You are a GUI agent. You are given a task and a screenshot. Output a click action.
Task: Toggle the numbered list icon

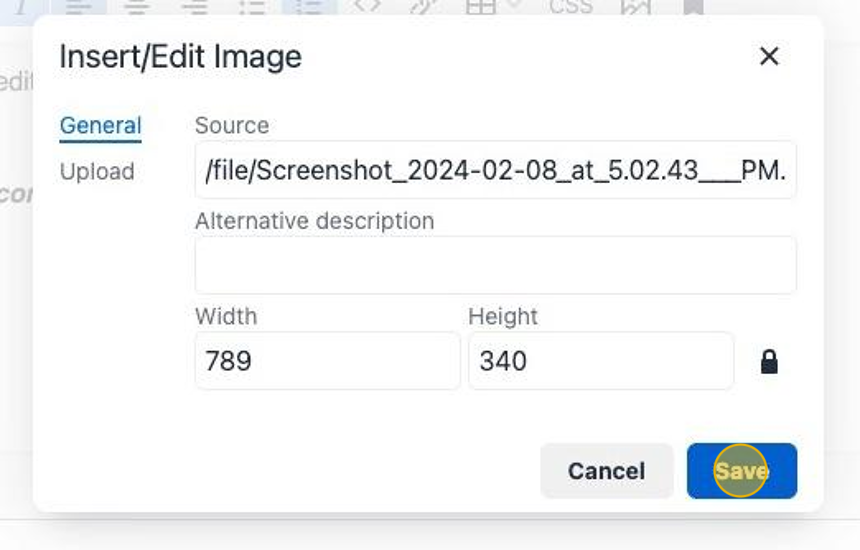point(310,6)
